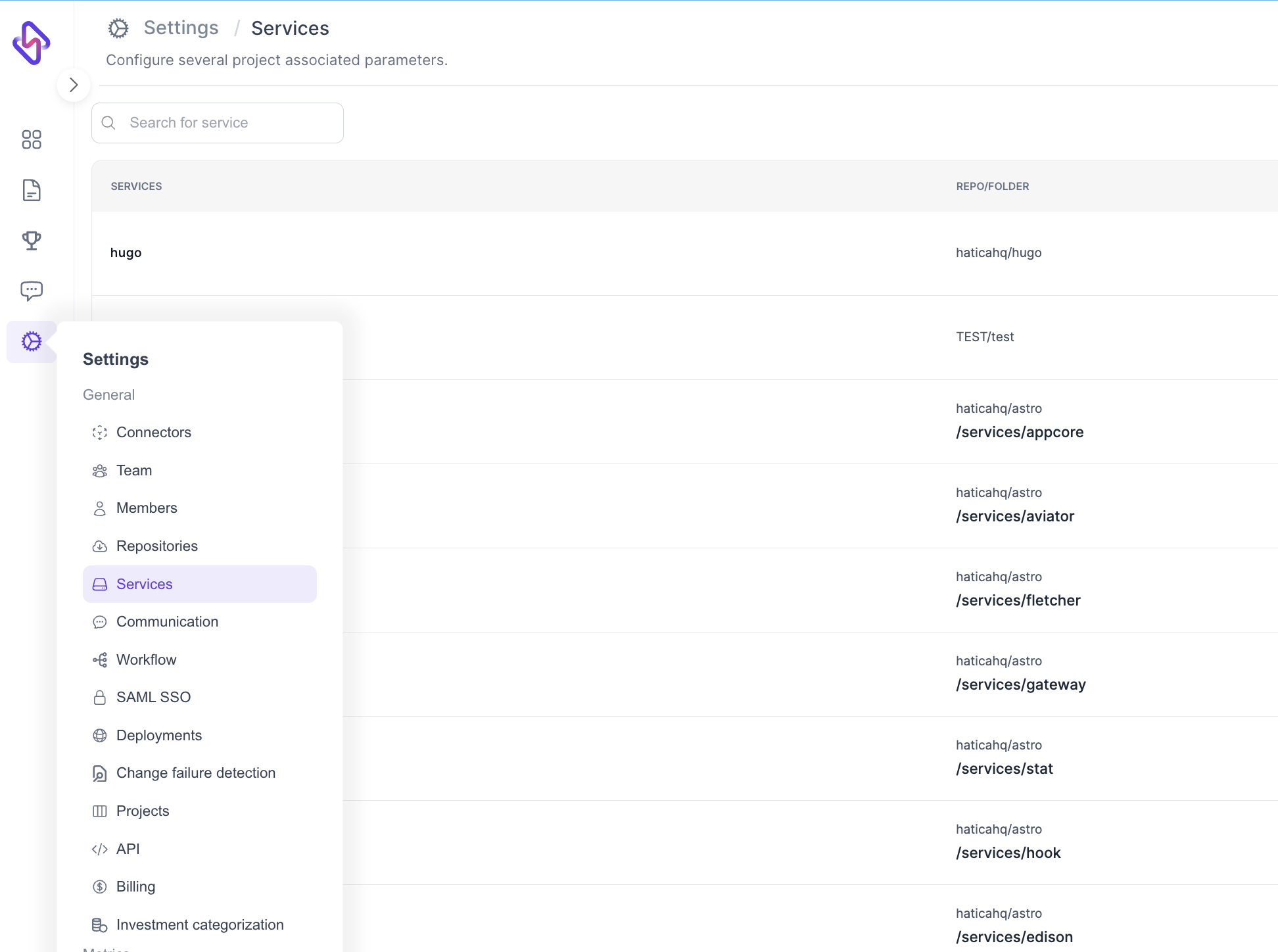Viewport: 1278px width, 952px height.
Task: Expand the Metrics section below Investment categorization
Action: [106, 949]
